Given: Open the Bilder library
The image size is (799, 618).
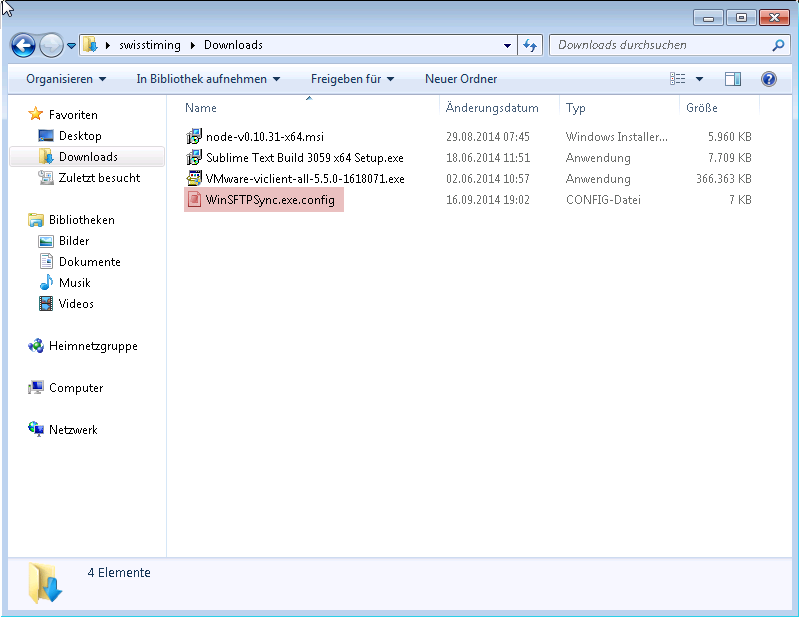Looking at the screenshot, I should click(74, 240).
